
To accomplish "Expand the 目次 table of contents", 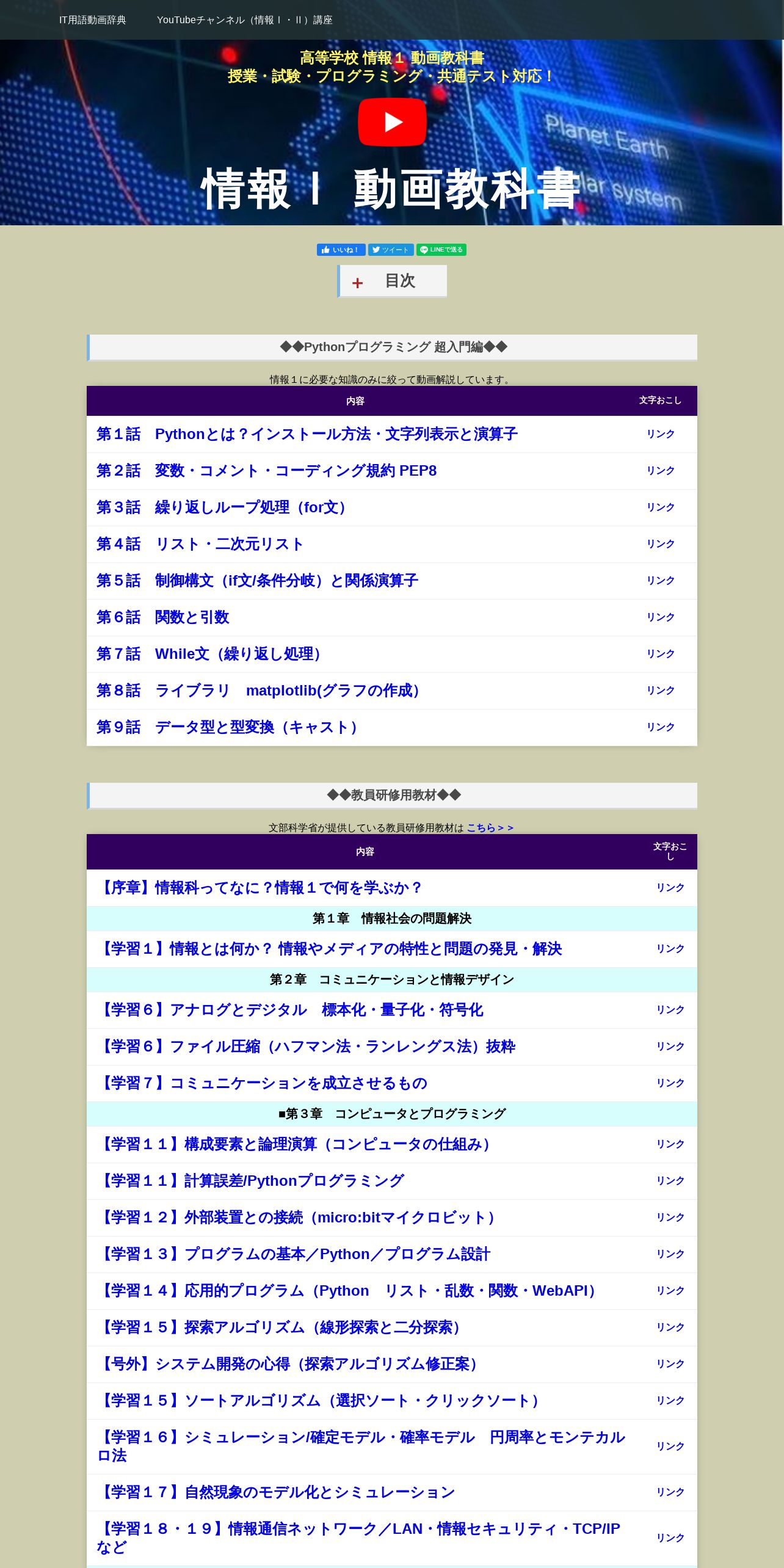I will click(x=393, y=281).
